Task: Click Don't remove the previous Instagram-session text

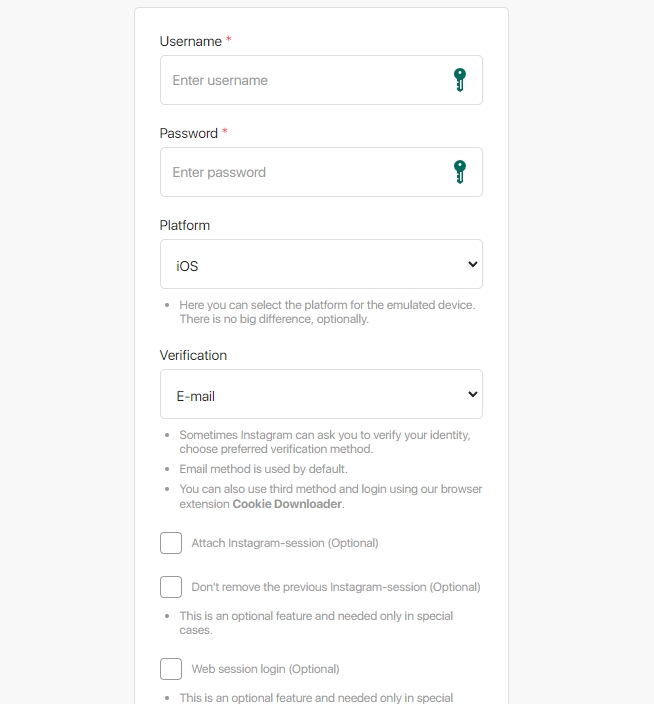Action: coord(335,587)
